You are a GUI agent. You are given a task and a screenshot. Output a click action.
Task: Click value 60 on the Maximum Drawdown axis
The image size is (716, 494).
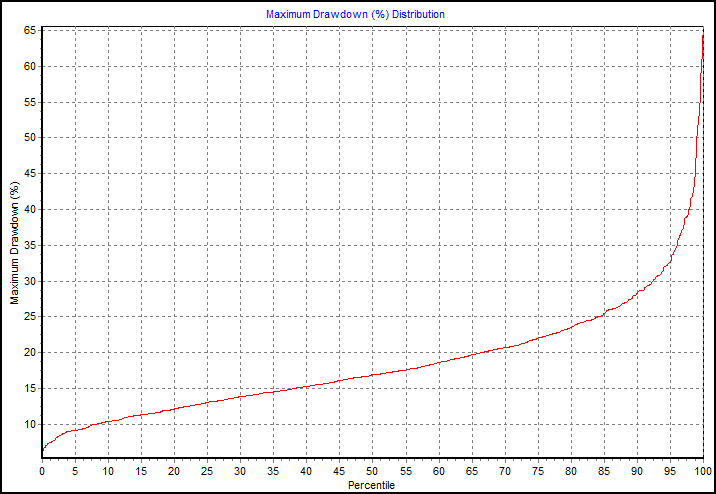click(30, 66)
